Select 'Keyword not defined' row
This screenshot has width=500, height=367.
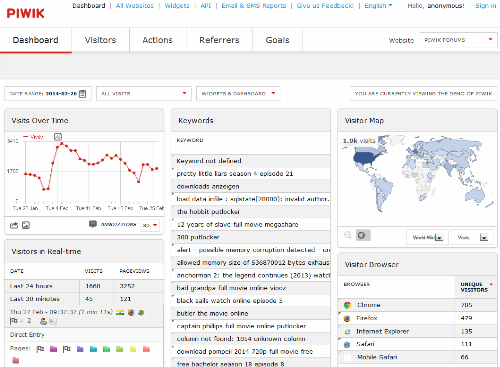pyautogui.click(x=251, y=161)
